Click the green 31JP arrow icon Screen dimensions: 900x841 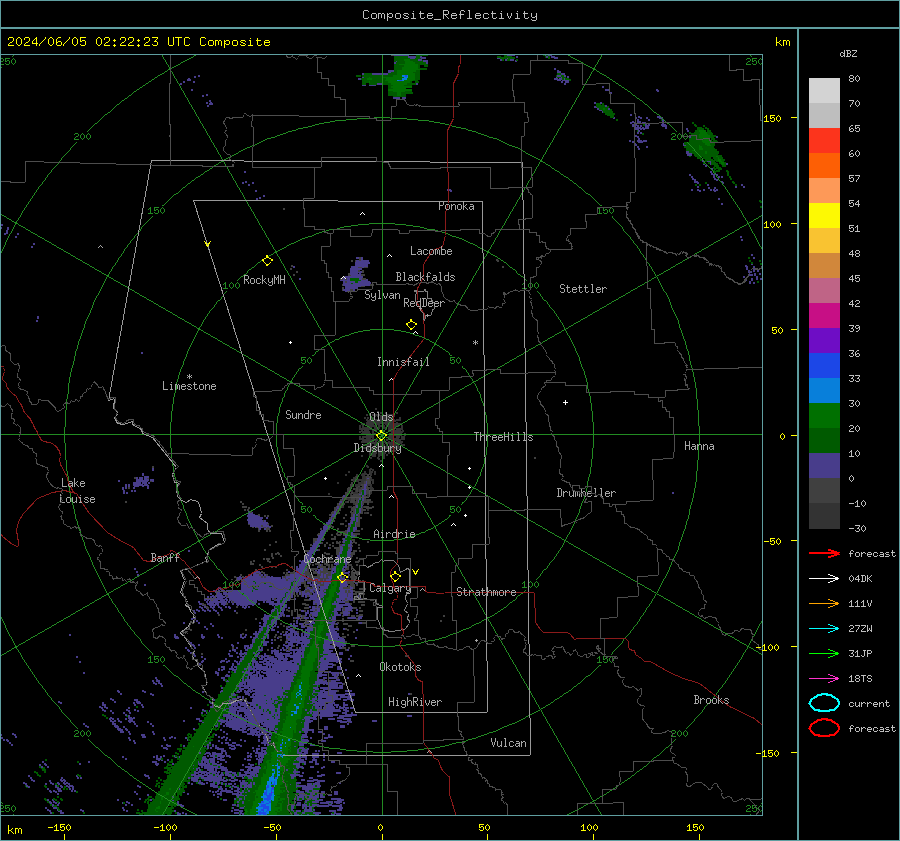[x=824, y=653]
